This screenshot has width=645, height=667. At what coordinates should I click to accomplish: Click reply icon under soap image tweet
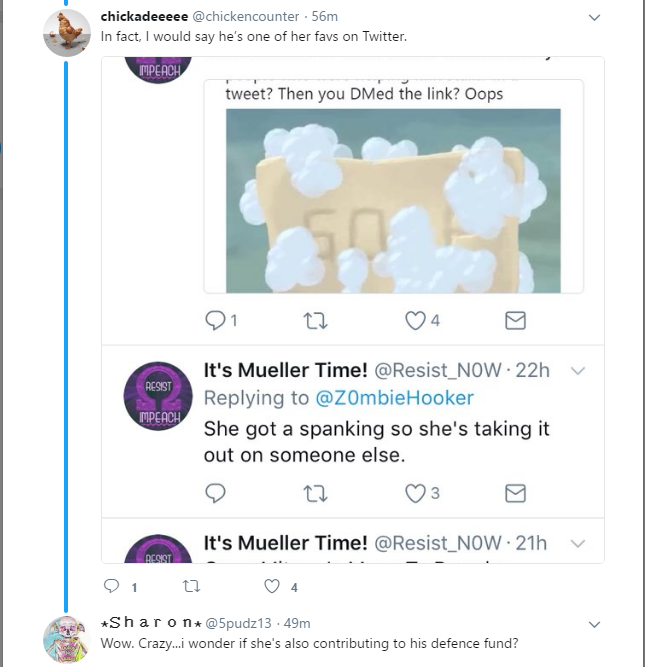(x=216, y=320)
